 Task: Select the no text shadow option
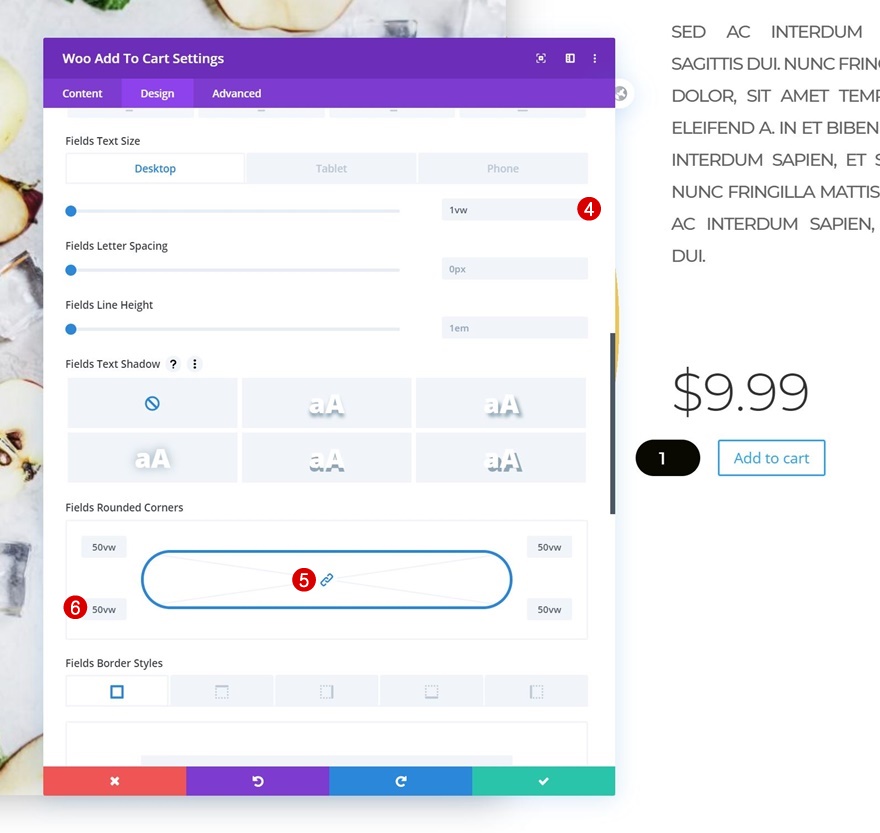(152, 403)
